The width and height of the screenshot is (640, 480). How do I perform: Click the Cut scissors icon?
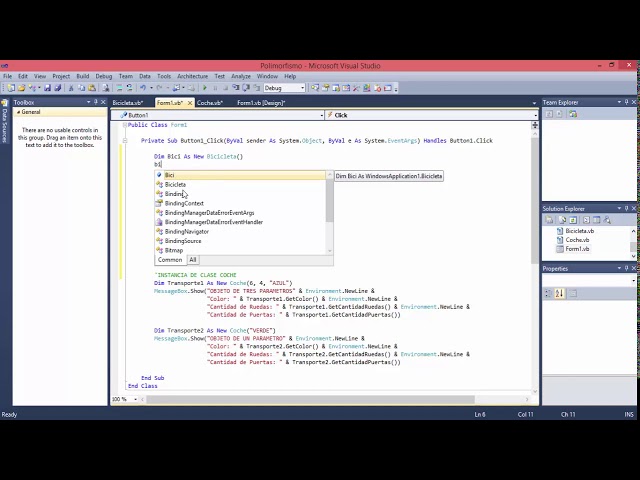coord(71,88)
